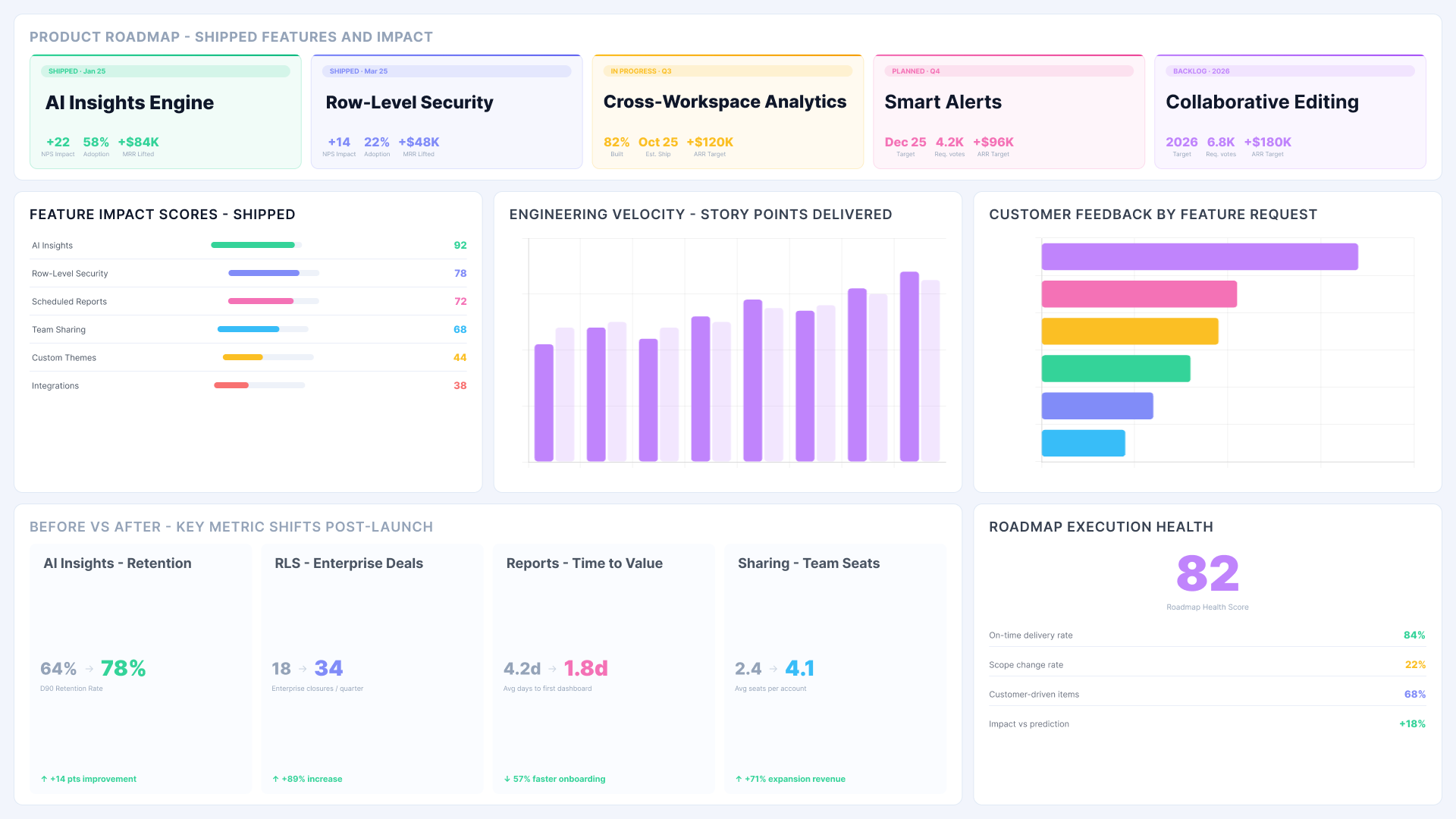1456x819 pixels.
Task: Click the Custom Themes impact progress bar
Action: click(x=268, y=357)
